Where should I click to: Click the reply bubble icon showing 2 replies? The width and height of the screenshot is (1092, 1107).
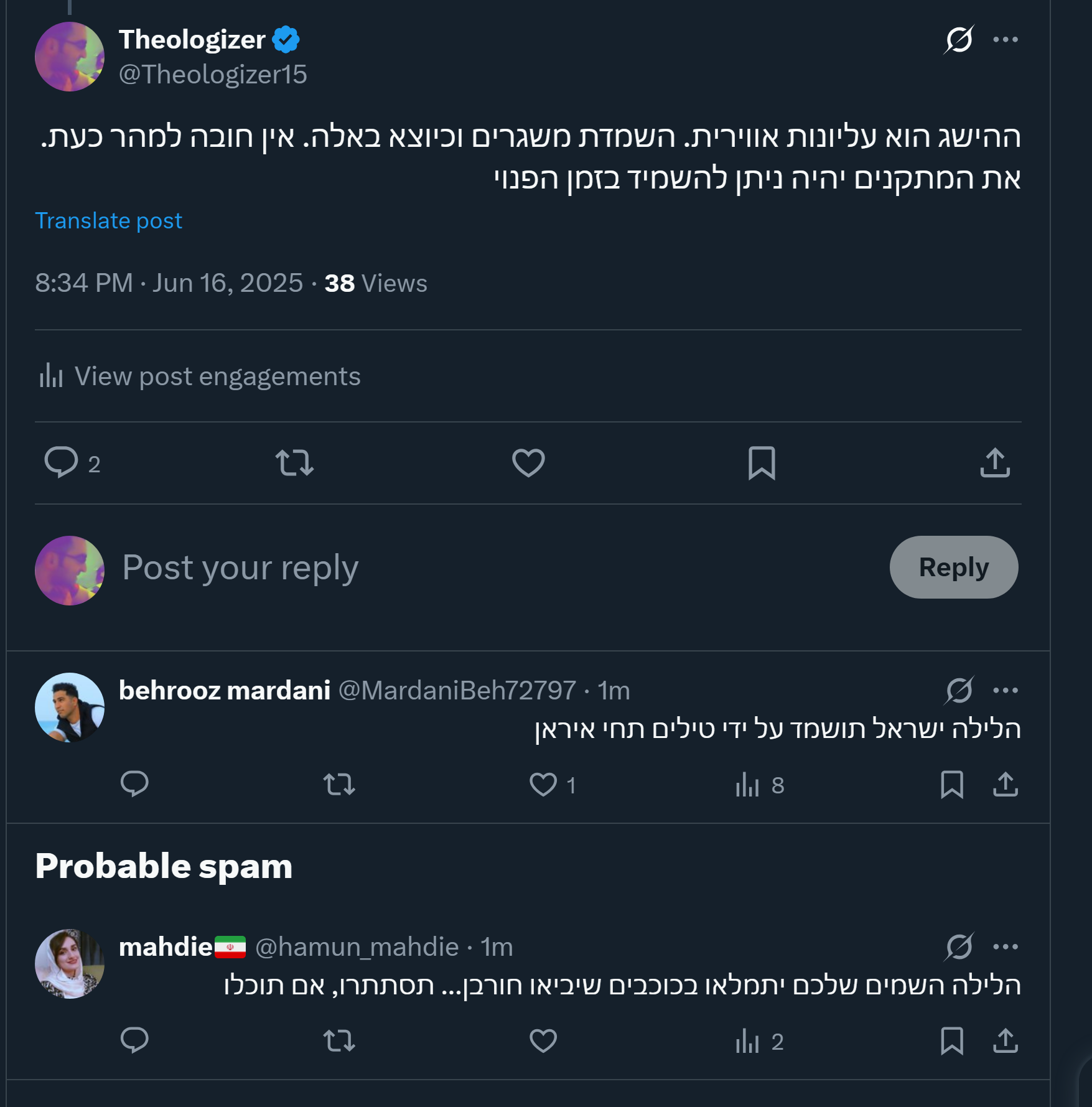tap(62, 463)
